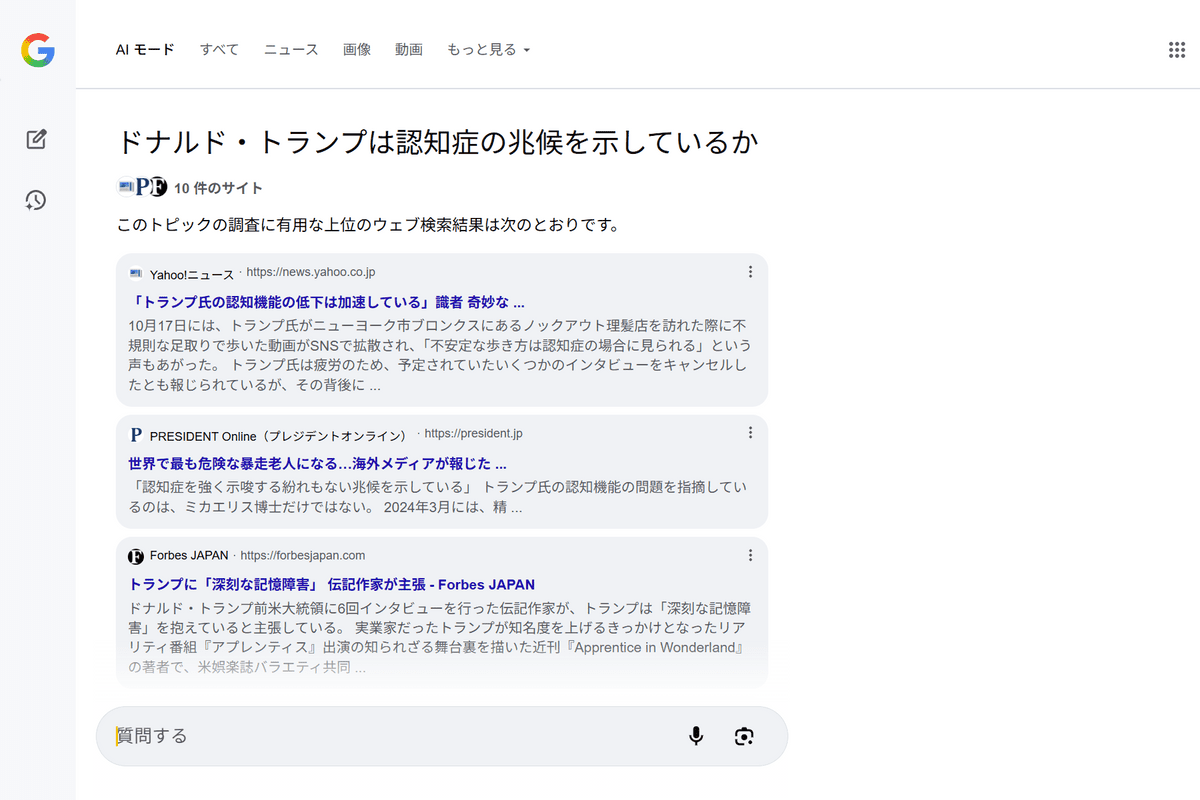The height and width of the screenshot is (800, 1200).
Task: Open the Google apps grid
Action: click(1176, 50)
